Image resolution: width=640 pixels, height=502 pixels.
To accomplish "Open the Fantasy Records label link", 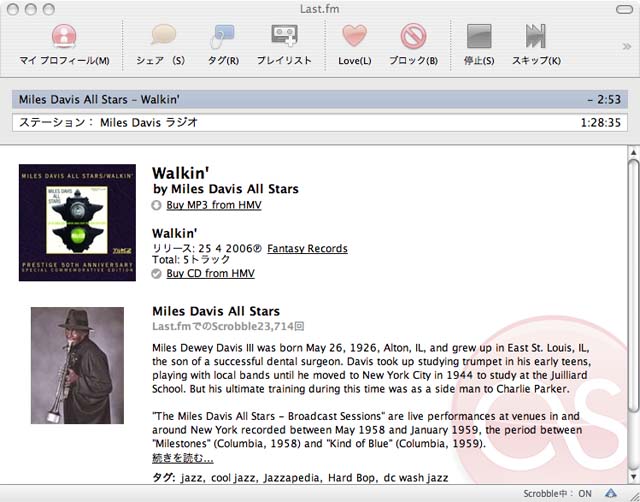I will pos(307,249).
